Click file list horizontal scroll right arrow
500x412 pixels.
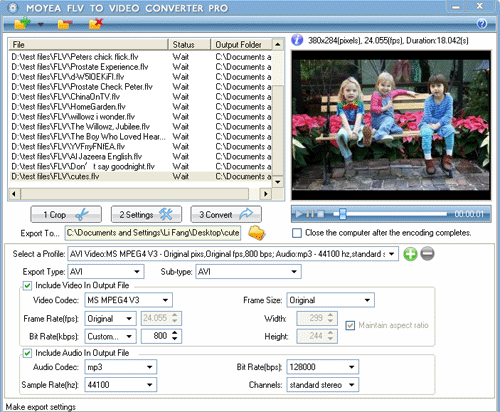click(x=265, y=194)
